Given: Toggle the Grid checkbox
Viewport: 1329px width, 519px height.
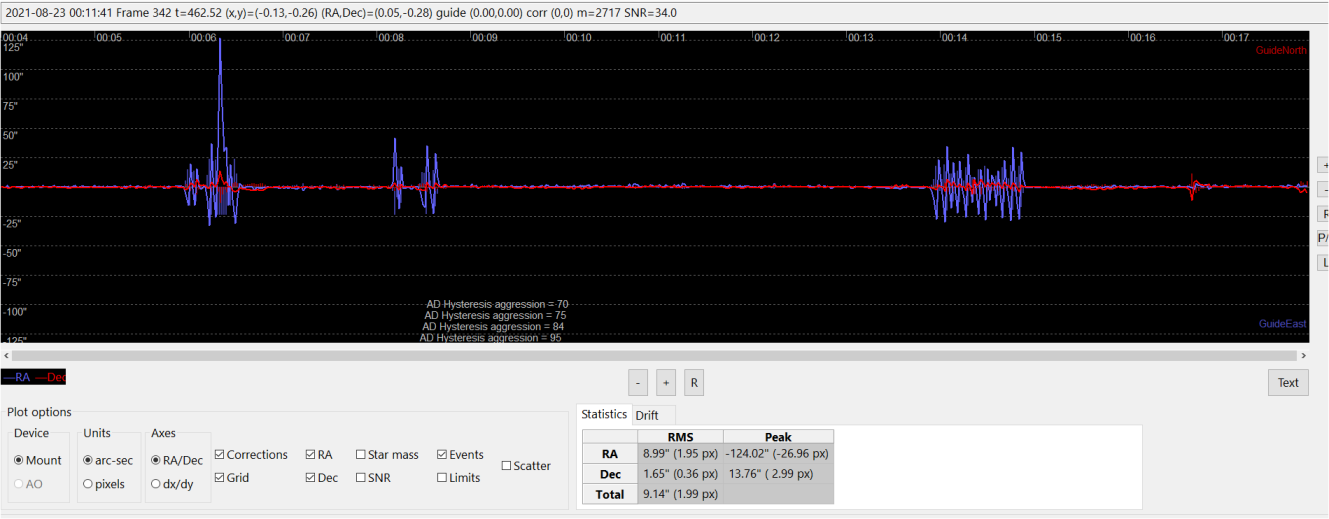Looking at the screenshot, I should (x=232, y=477).
